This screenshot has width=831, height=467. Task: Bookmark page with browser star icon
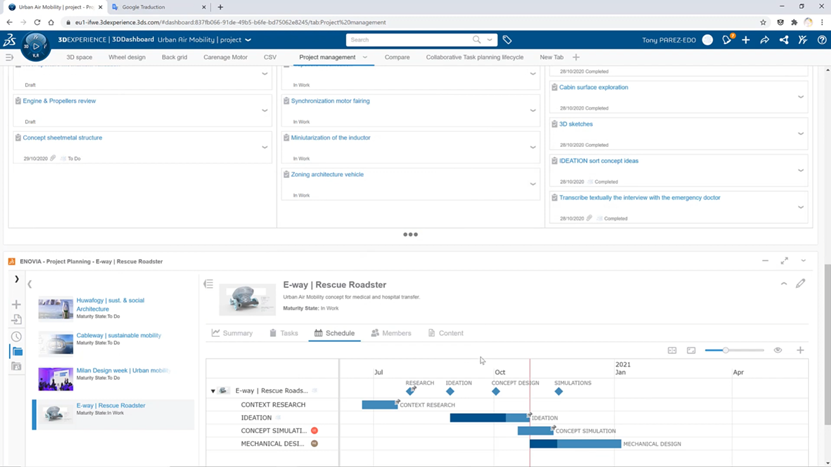(x=763, y=22)
